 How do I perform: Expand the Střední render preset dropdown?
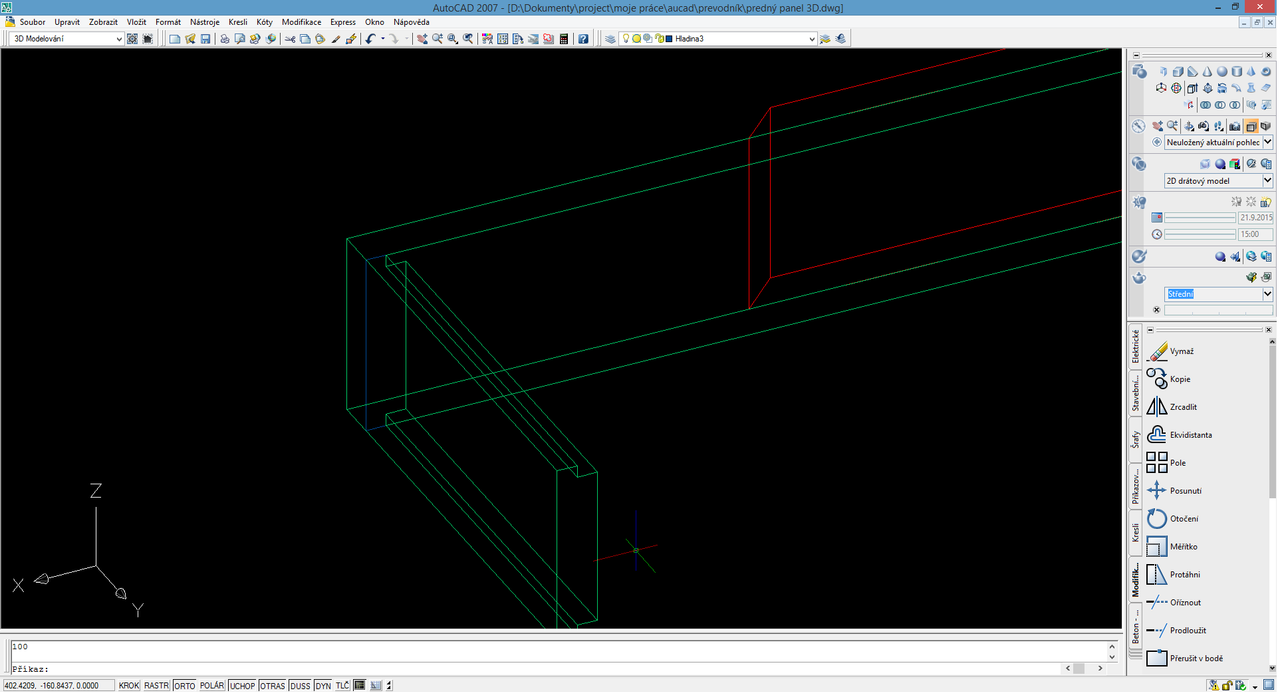1219,294
